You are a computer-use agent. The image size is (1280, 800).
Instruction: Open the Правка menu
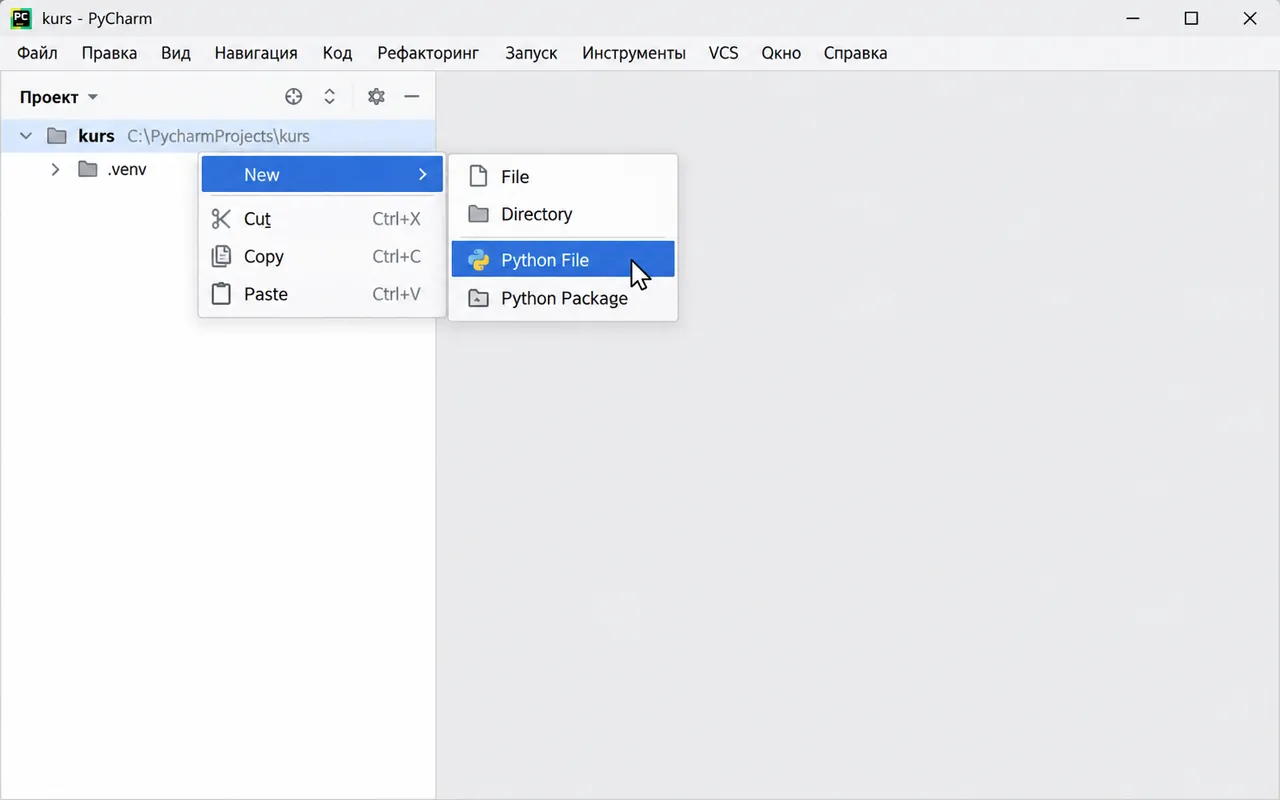click(x=109, y=53)
